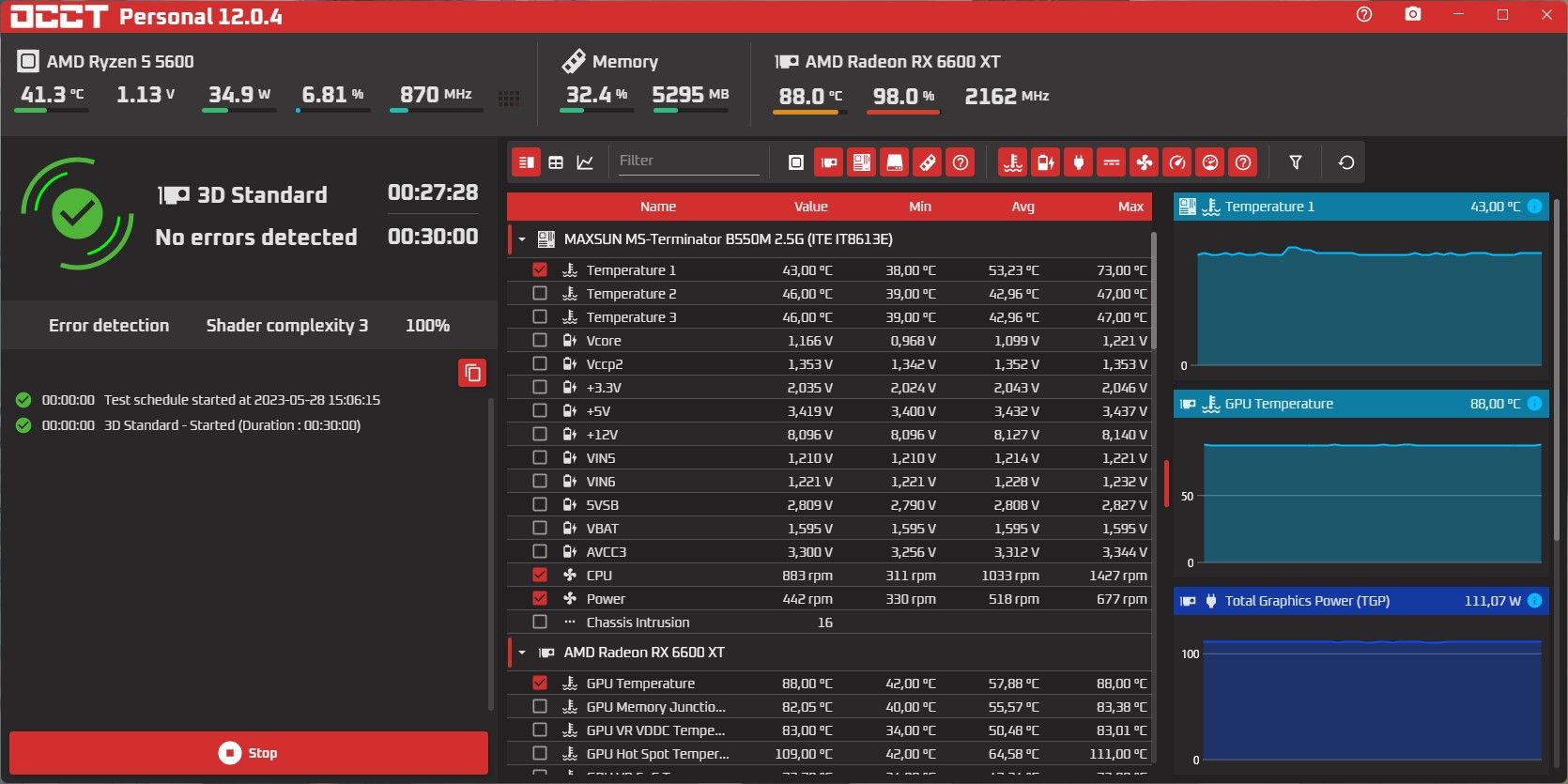Click the CPU core grid icon beside 870 MHz
Viewport: 1568px width, 784px height.
pyautogui.click(x=509, y=99)
